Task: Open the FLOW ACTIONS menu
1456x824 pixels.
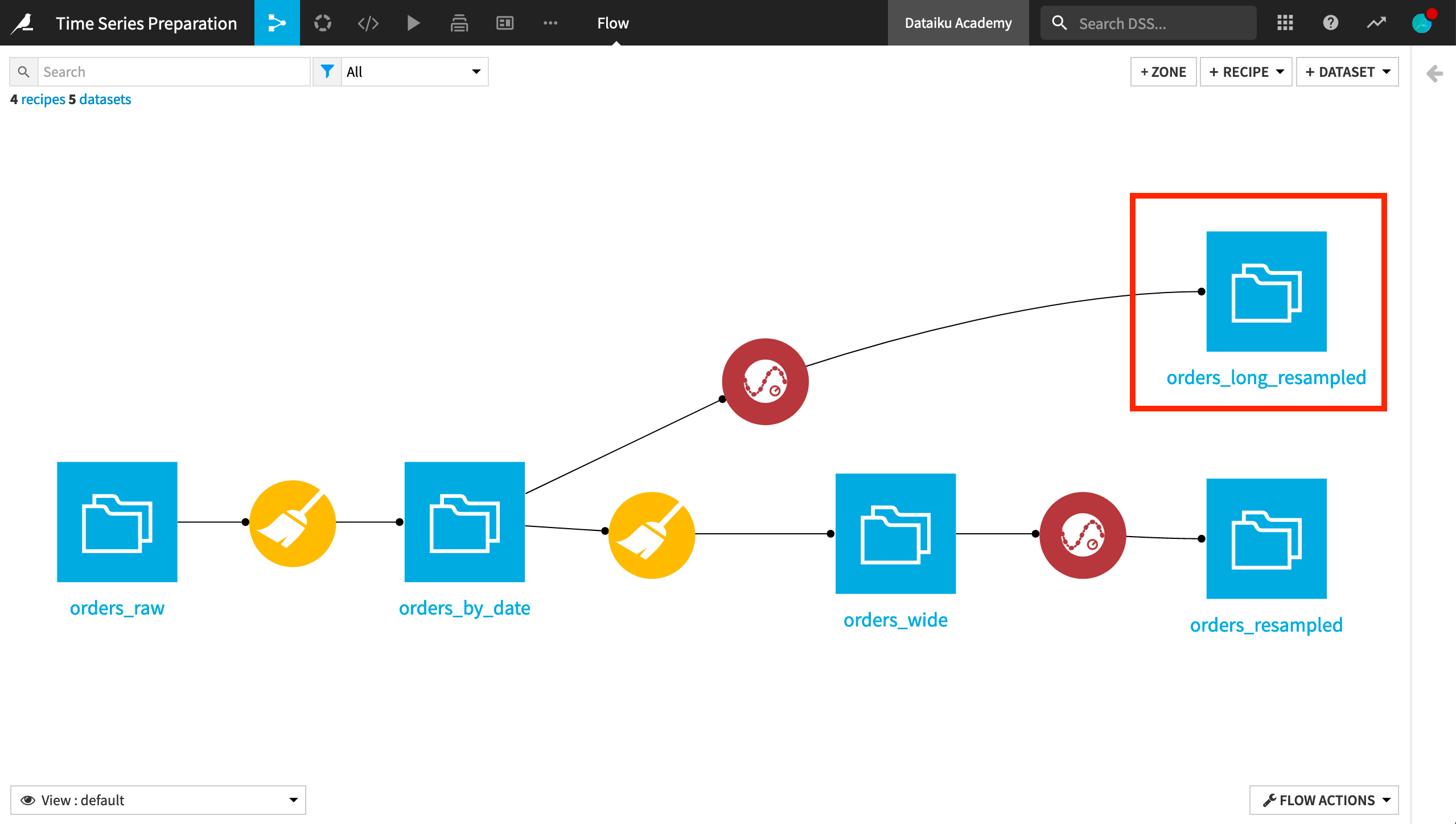Action: pos(1323,800)
